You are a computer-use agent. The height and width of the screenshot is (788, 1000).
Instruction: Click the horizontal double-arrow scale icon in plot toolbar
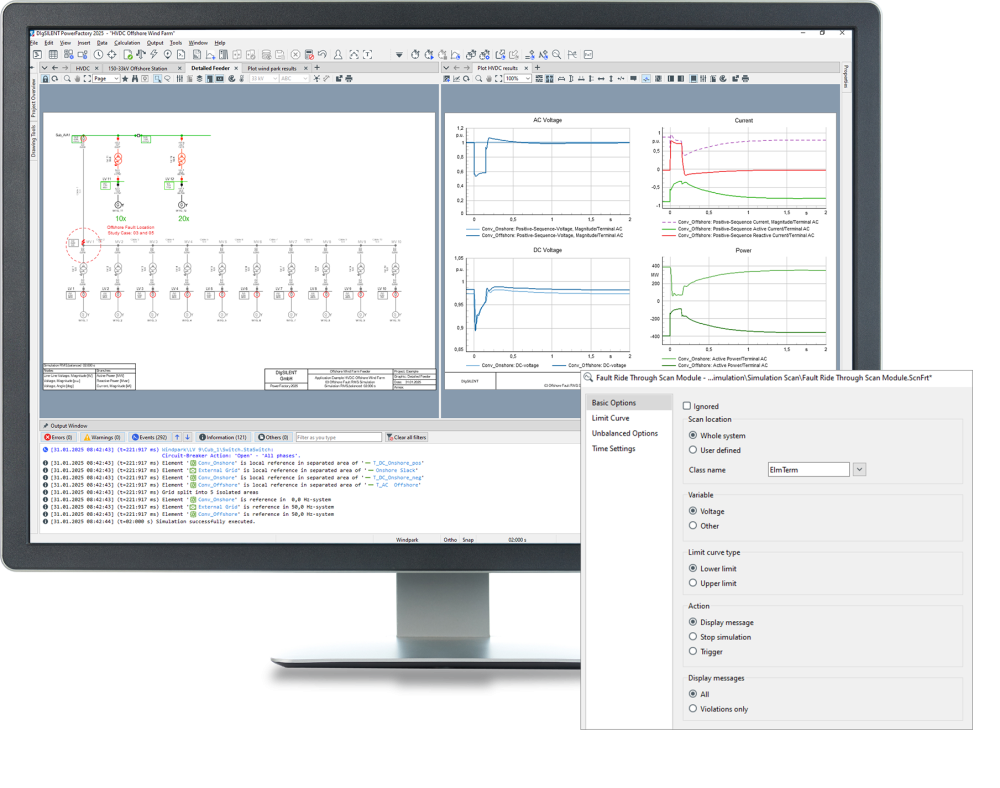point(601,79)
